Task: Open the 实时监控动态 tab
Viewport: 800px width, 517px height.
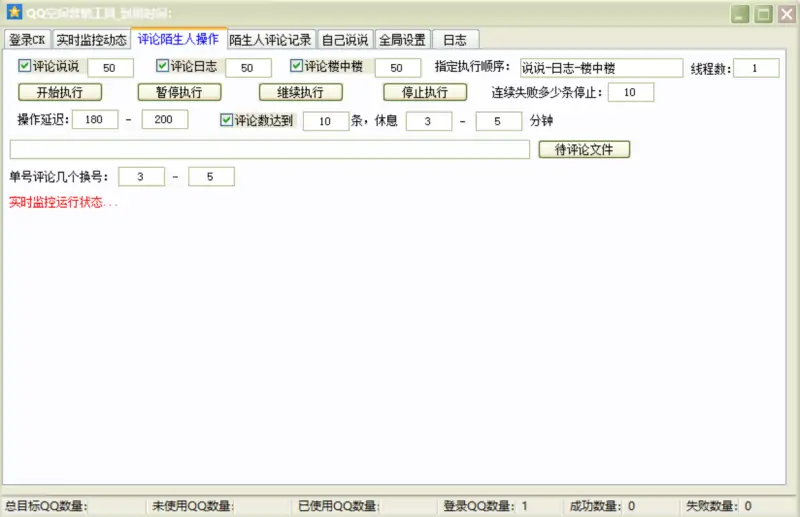Action: (91, 40)
